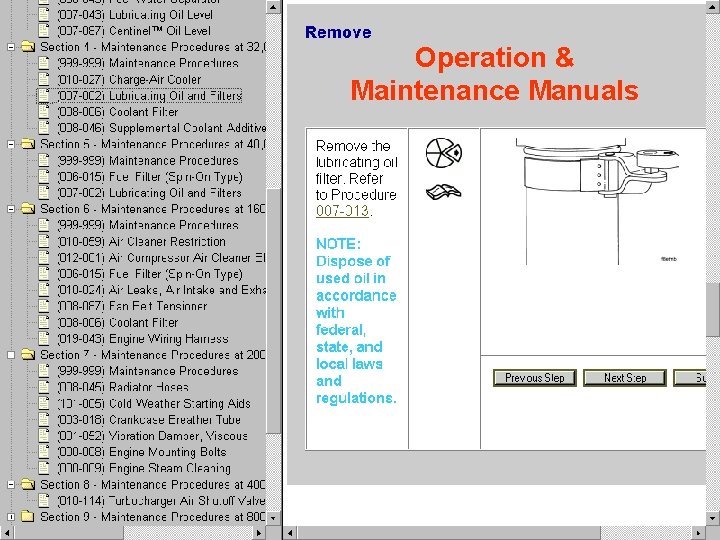Screen dimensions: 720x540
Task: Click the Operation & Maintenance Manuals title
Action: click(495, 73)
